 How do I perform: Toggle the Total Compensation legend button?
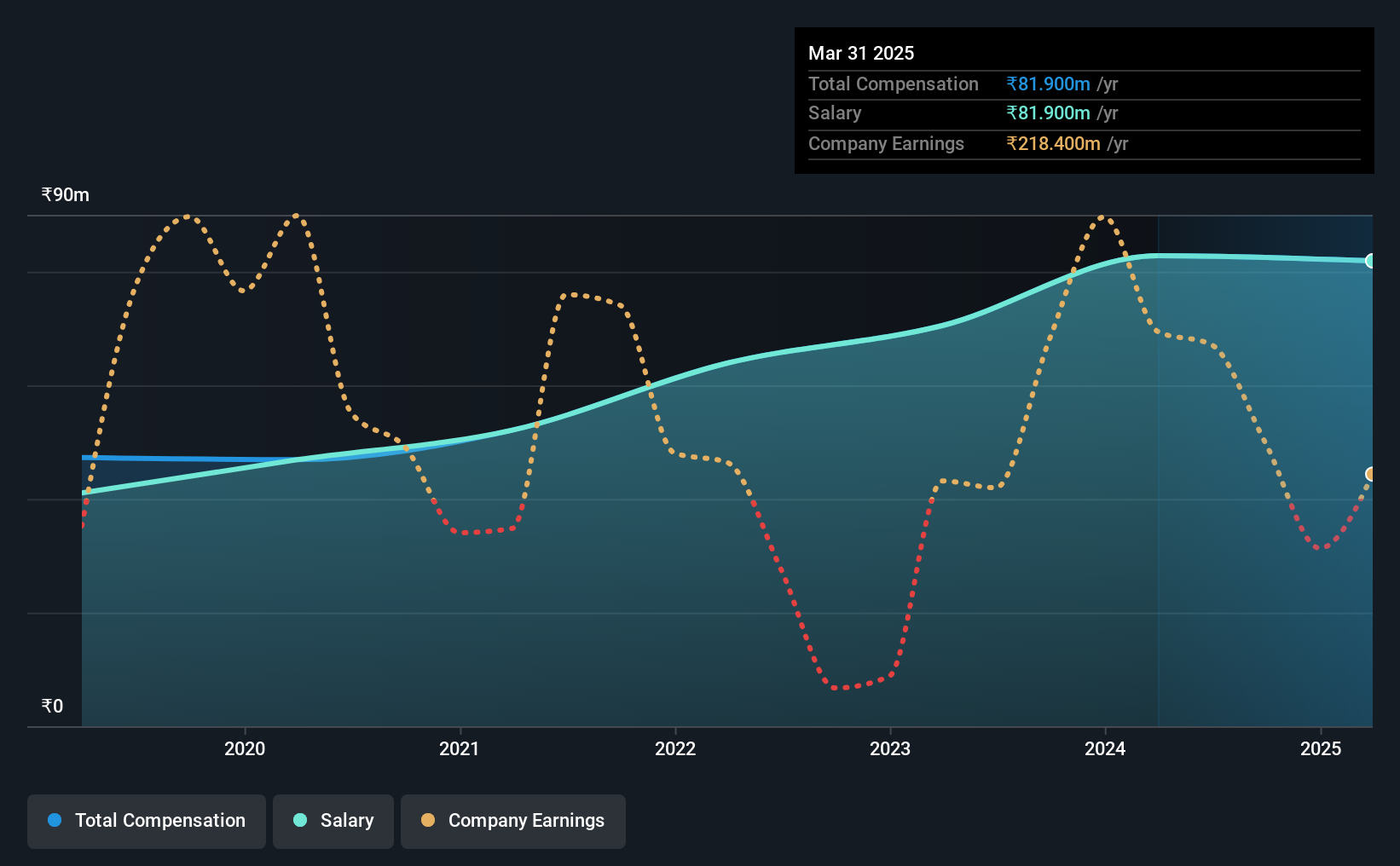click(x=146, y=821)
